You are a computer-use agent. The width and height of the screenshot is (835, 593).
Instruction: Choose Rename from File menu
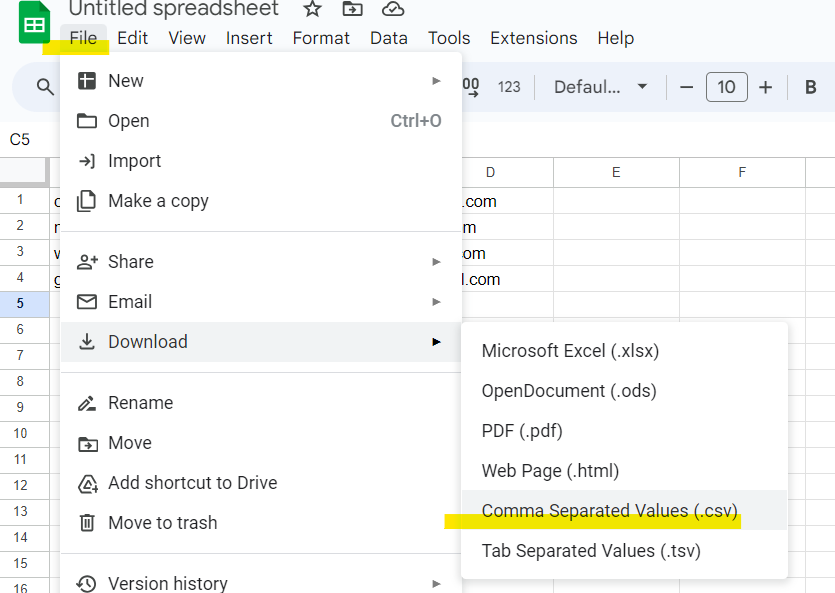pos(261,403)
